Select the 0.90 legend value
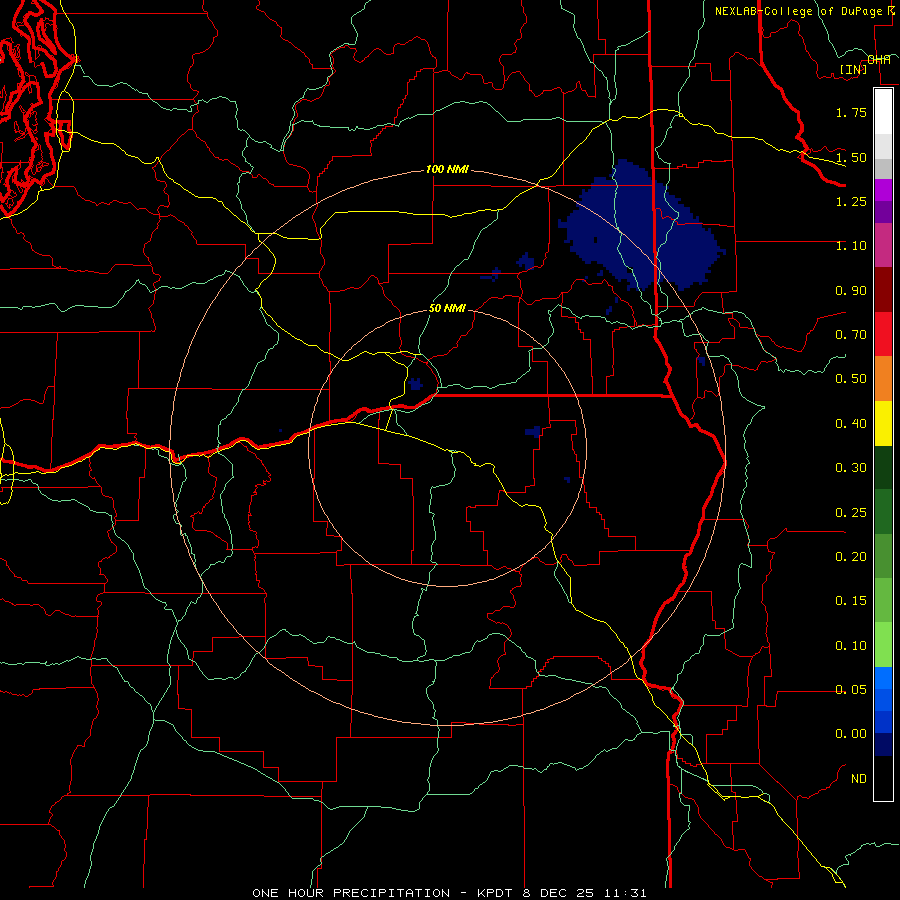Image resolution: width=900 pixels, height=900 pixels. click(851, 290)
